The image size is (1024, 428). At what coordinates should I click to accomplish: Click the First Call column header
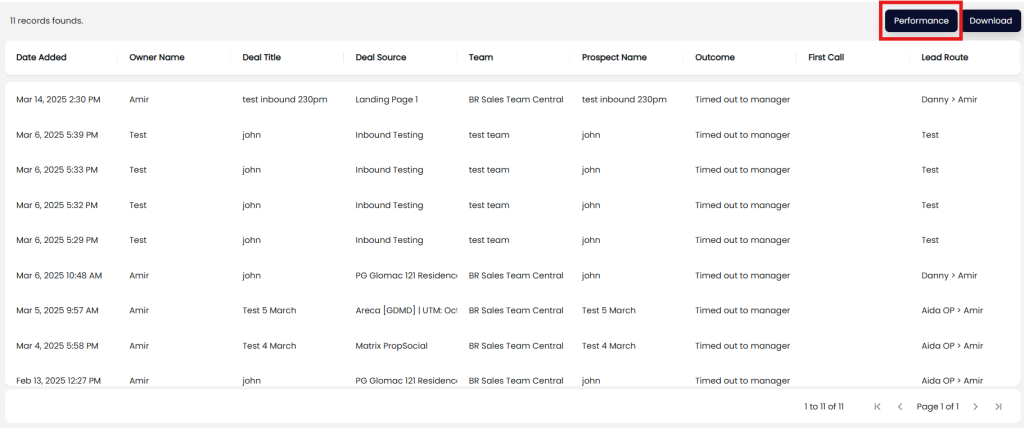click(826, 57)
